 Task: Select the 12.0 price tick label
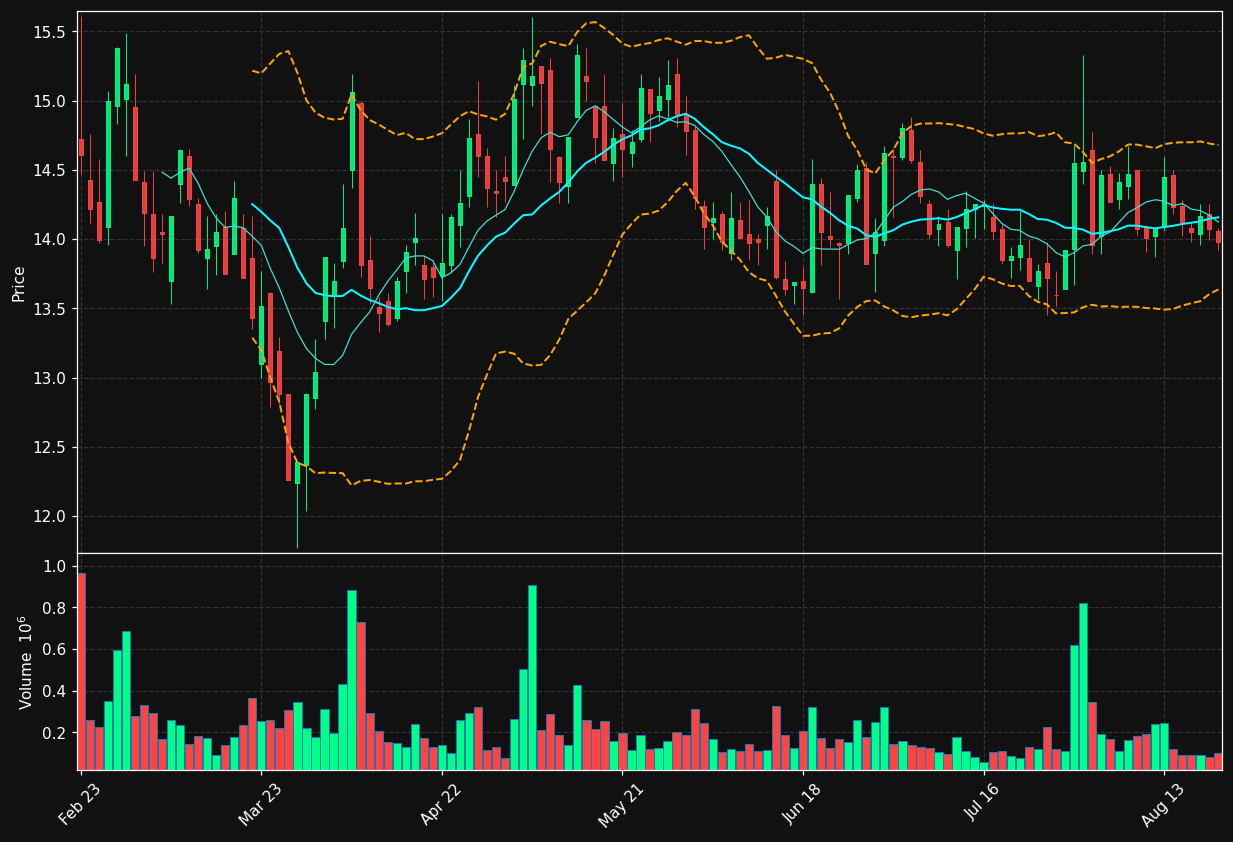49,516
